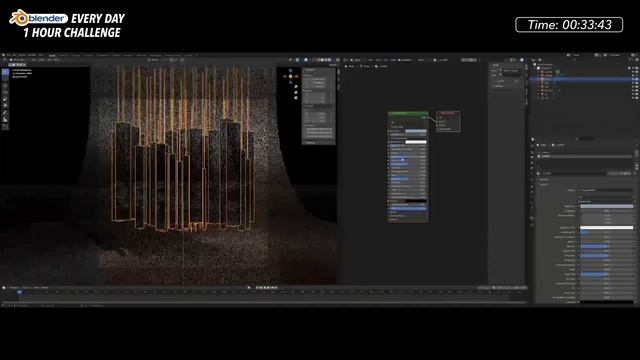Viewport: 640px width, 360px height.
Task: Open the 3D viewport Object menu
Action: click(58, 60)
